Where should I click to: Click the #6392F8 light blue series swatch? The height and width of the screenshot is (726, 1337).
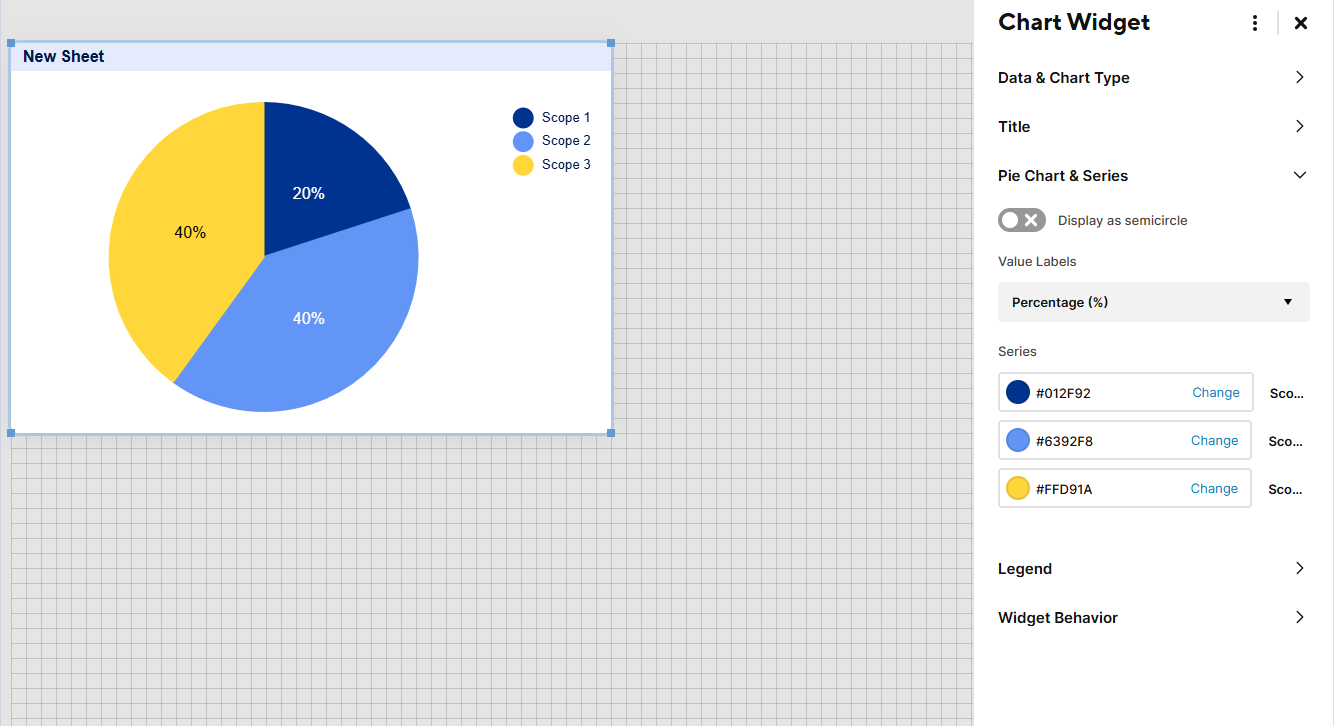(1018, 440)
